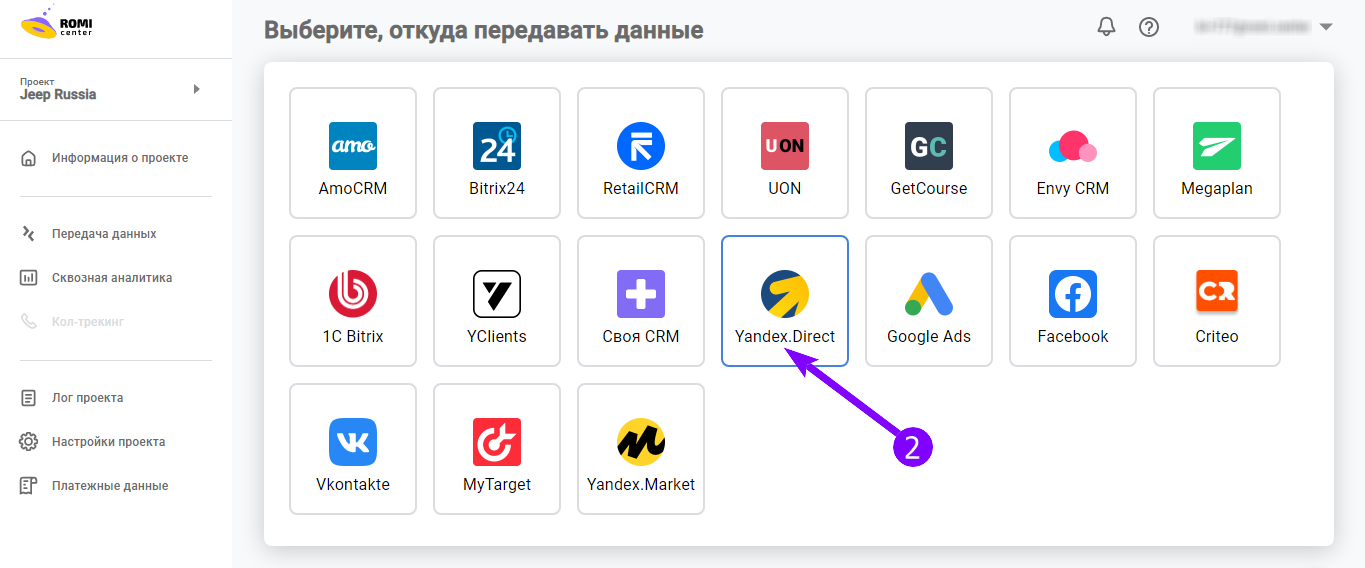Click the ROMI center logo
Image resolution: width=1365 pixels, height=568 pixels.
55,23
